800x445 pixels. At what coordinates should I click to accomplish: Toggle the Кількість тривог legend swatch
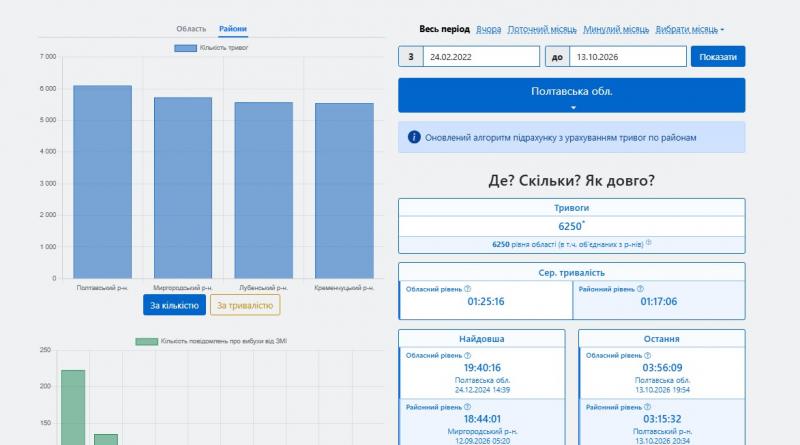click(185, 48)
